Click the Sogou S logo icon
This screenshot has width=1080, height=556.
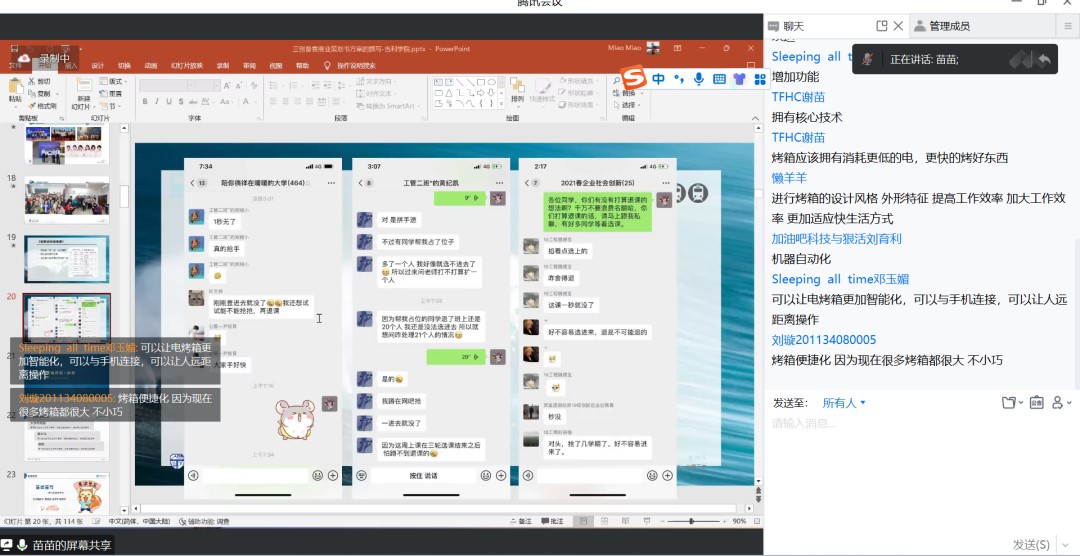(633, 77)
